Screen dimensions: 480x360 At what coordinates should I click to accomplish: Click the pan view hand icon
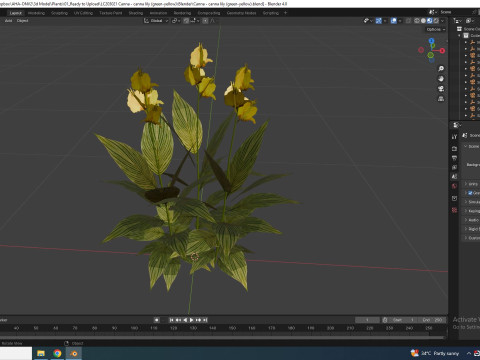(441, 79)
